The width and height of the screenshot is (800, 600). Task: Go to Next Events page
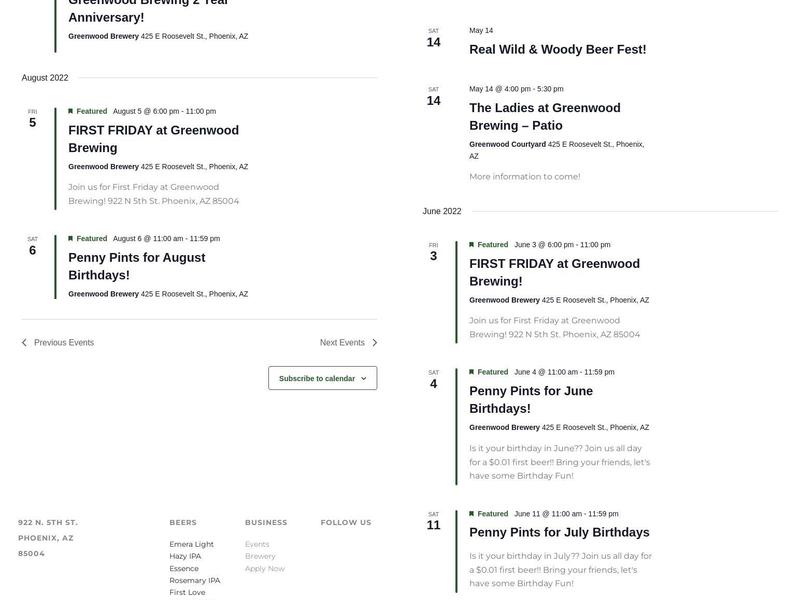[342, 343]
